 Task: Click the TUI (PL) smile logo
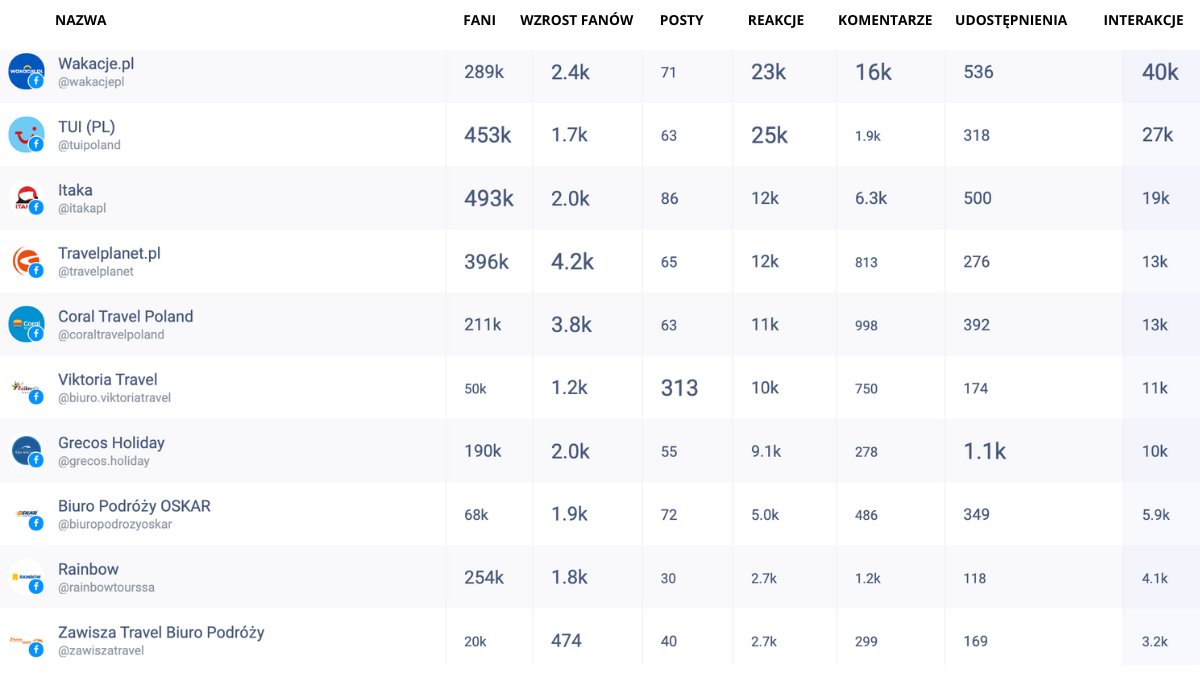[26, 134]
